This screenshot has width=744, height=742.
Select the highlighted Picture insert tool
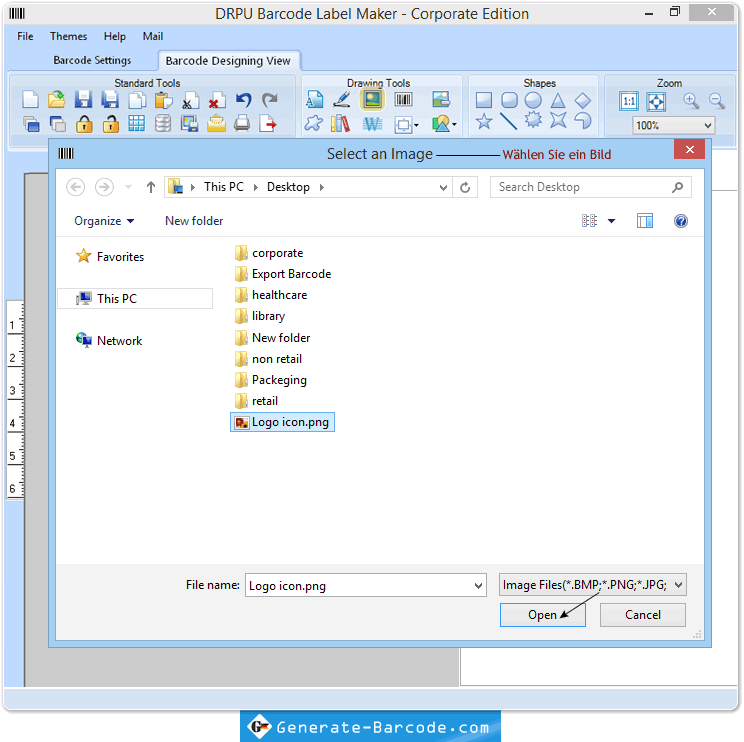(x=372, y=100)
